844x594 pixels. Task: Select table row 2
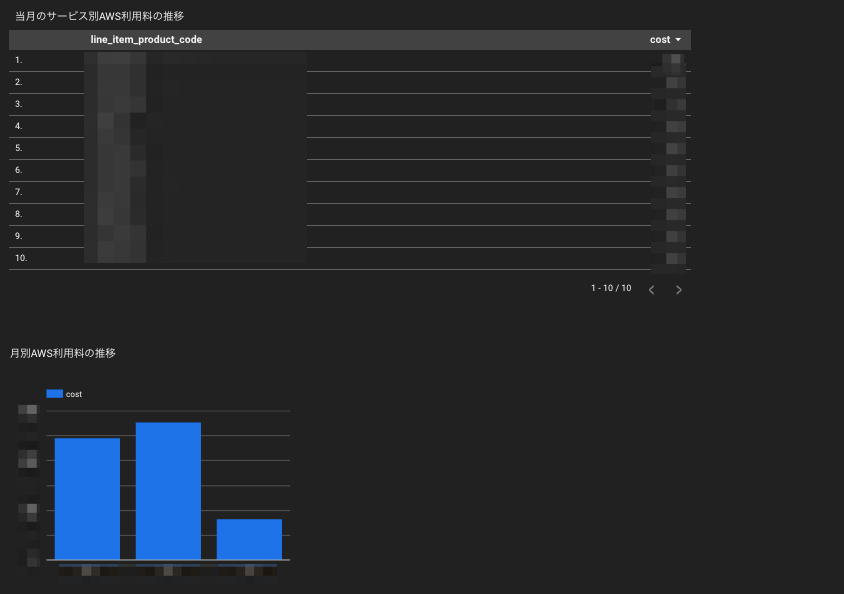tap(350, 82)
